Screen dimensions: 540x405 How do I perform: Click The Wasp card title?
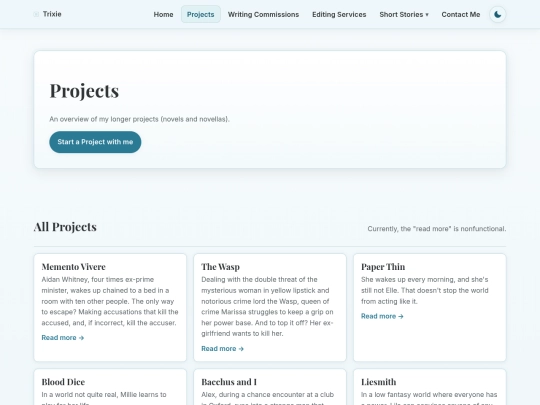coord(220,267)
